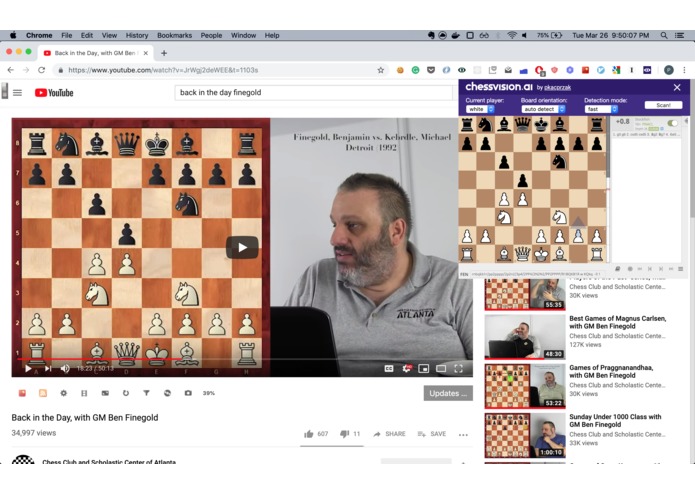Reload the current page
Image resolution: width=695 pixels, height=494 pixels.
point(41,70)
